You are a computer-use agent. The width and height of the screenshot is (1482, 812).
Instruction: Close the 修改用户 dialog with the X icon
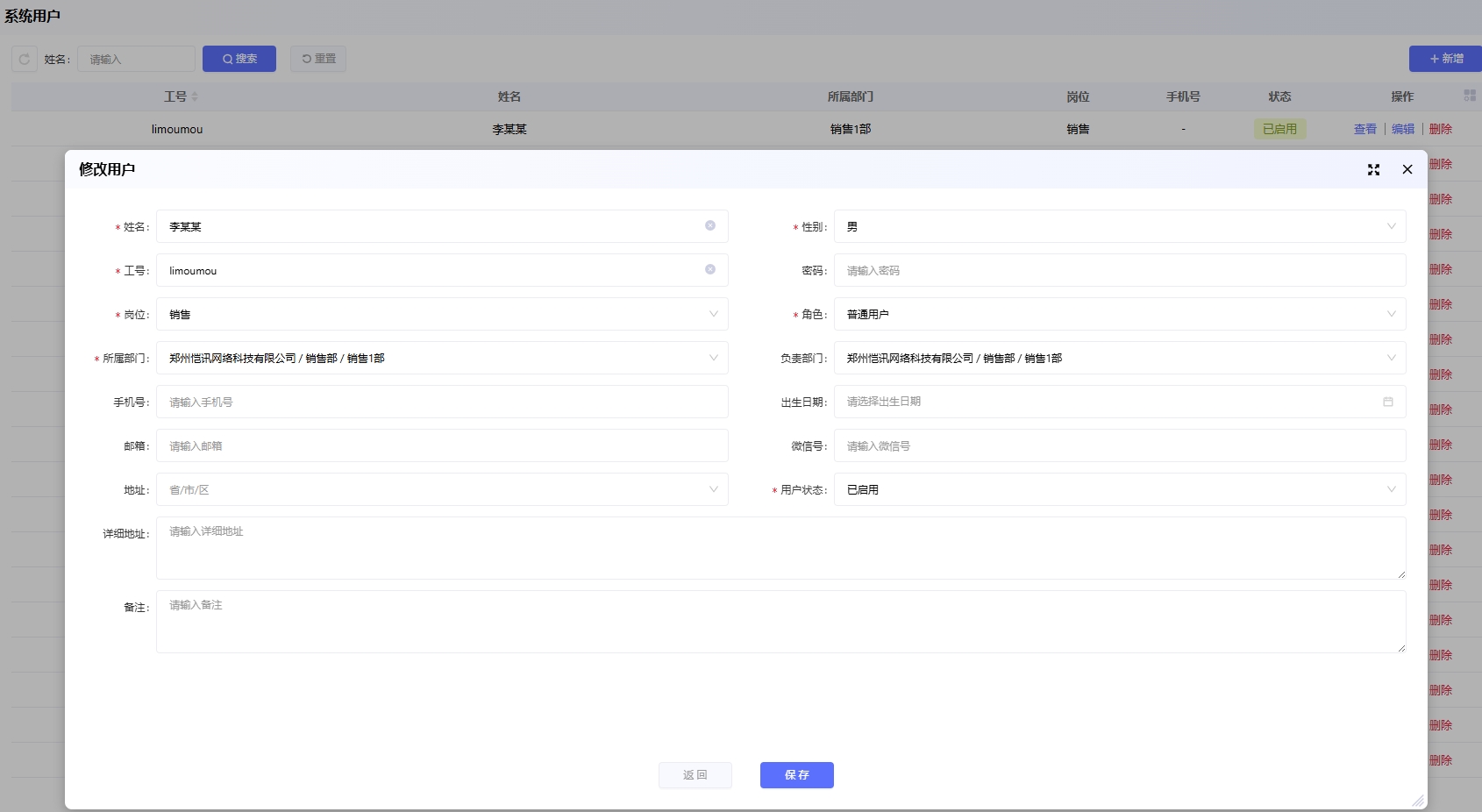[1407, 170]
